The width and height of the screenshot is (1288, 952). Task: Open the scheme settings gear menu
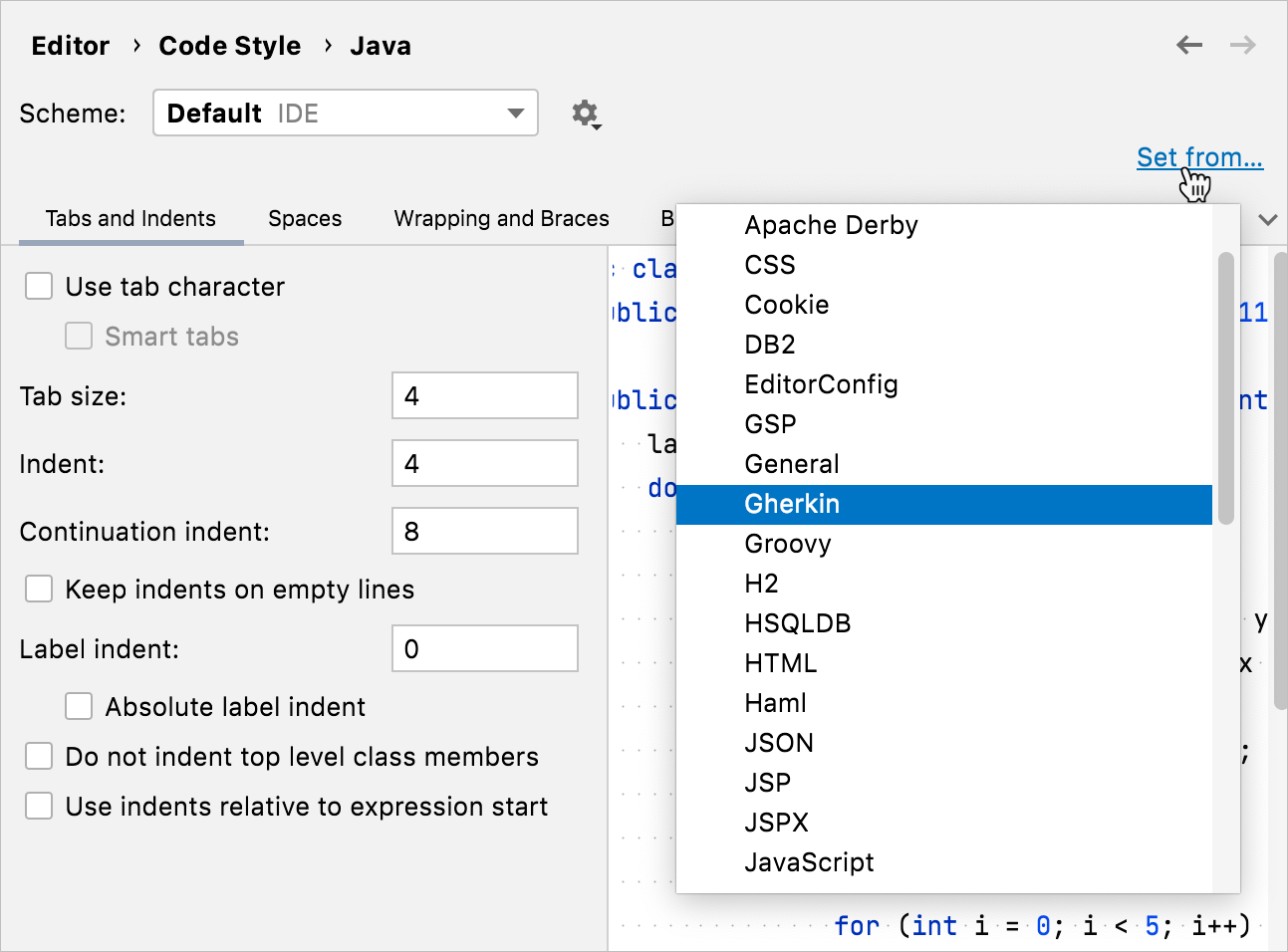pos(586,113)
